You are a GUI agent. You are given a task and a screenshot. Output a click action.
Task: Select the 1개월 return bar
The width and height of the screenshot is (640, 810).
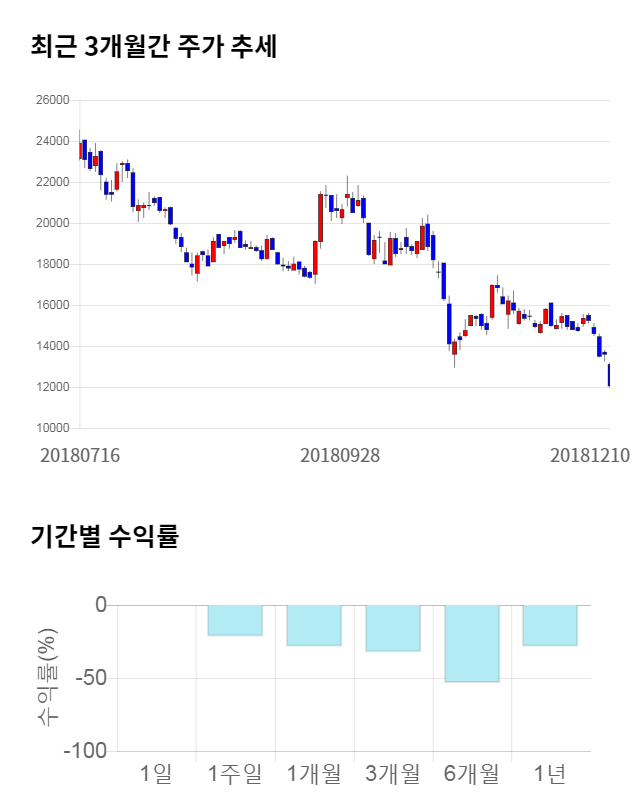click(x=314, y=625)
